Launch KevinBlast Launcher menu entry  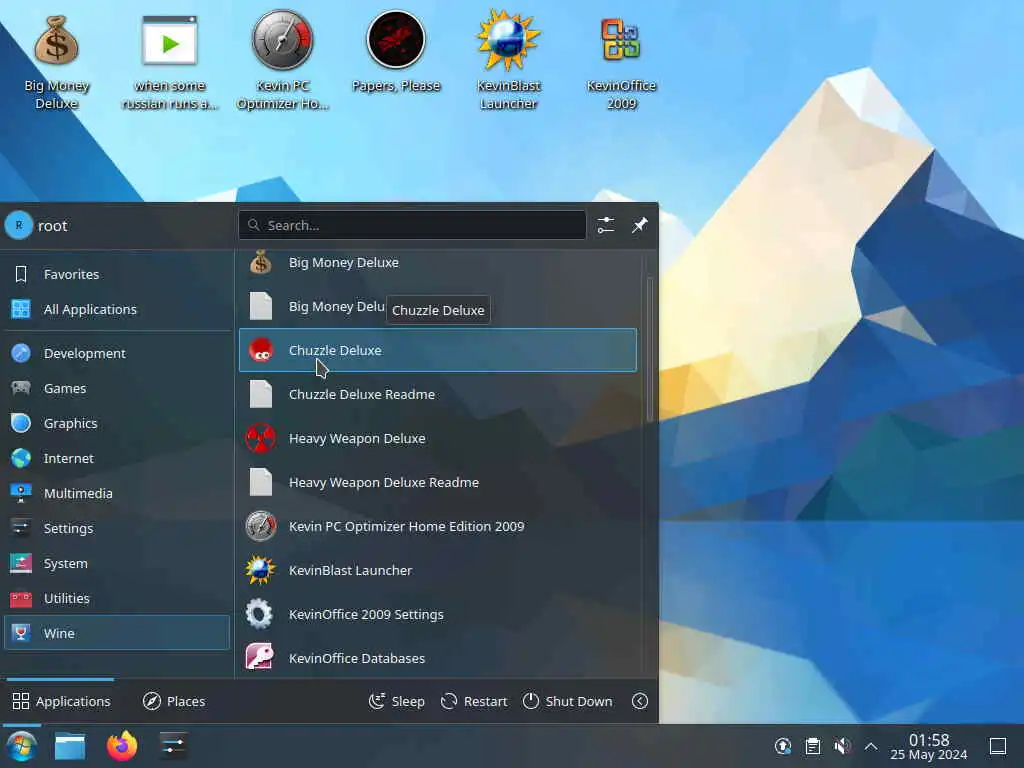point(438,570)
